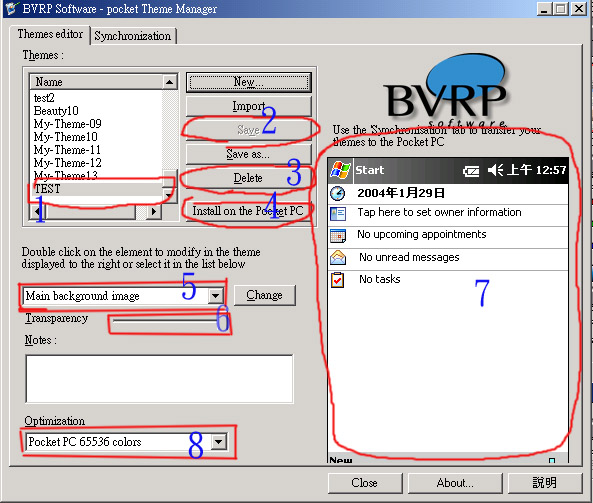
Task: Expand the Optimization Pocket PC 65536 colors dropdown
Action: click(219, 442)
